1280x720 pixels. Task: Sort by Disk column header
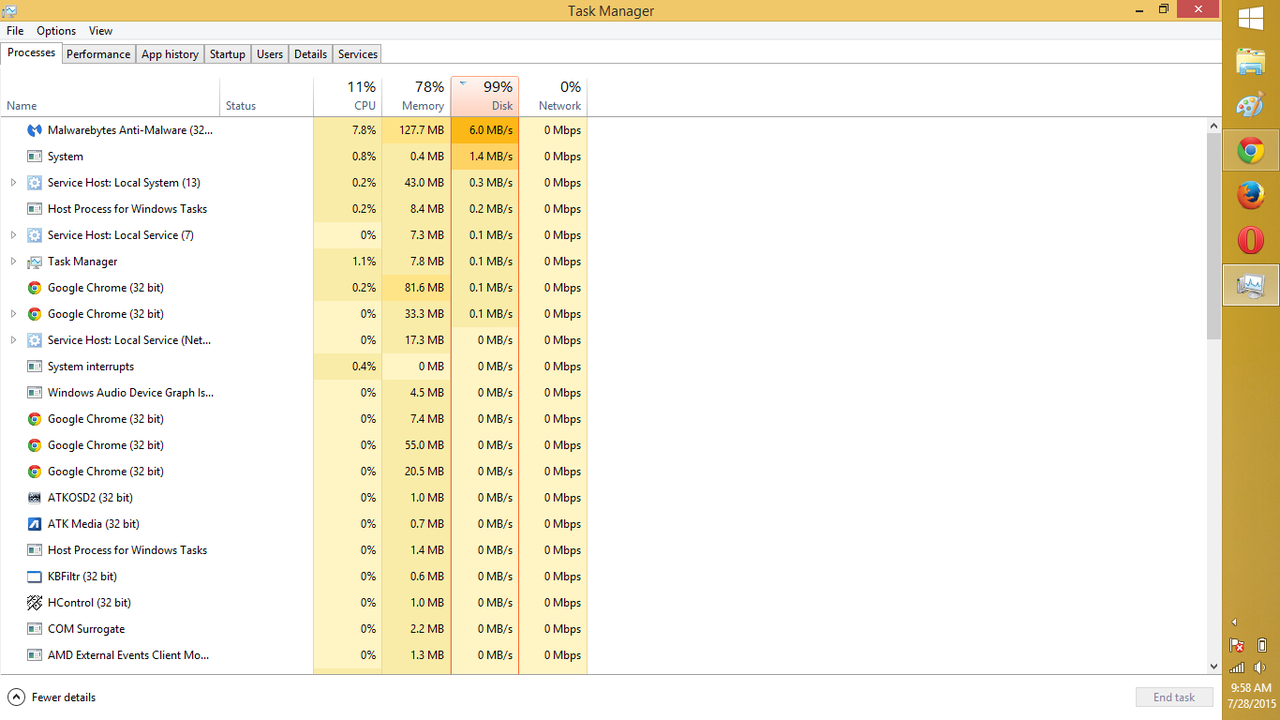[x=485, y=96]
